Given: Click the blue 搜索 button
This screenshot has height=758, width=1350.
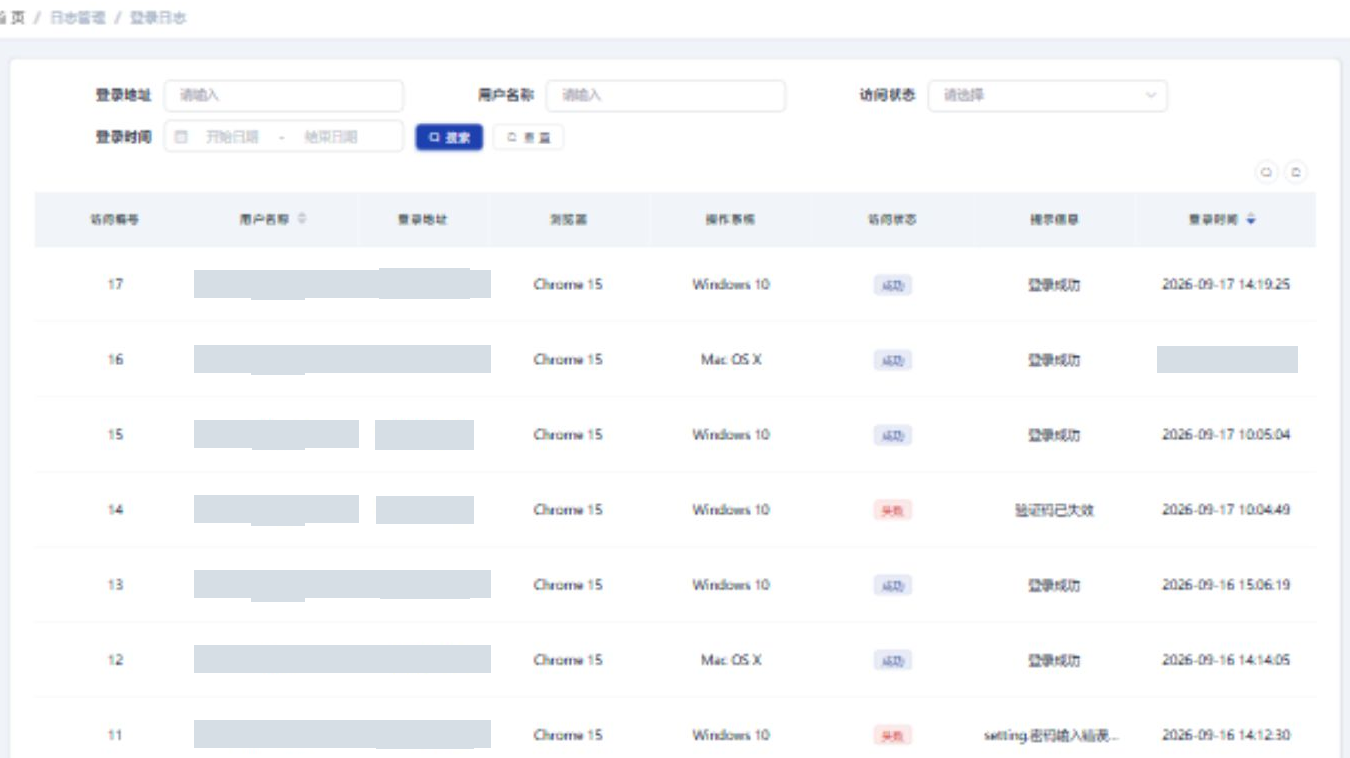Looking at the screenshot, I should click(x=449, y=137).
